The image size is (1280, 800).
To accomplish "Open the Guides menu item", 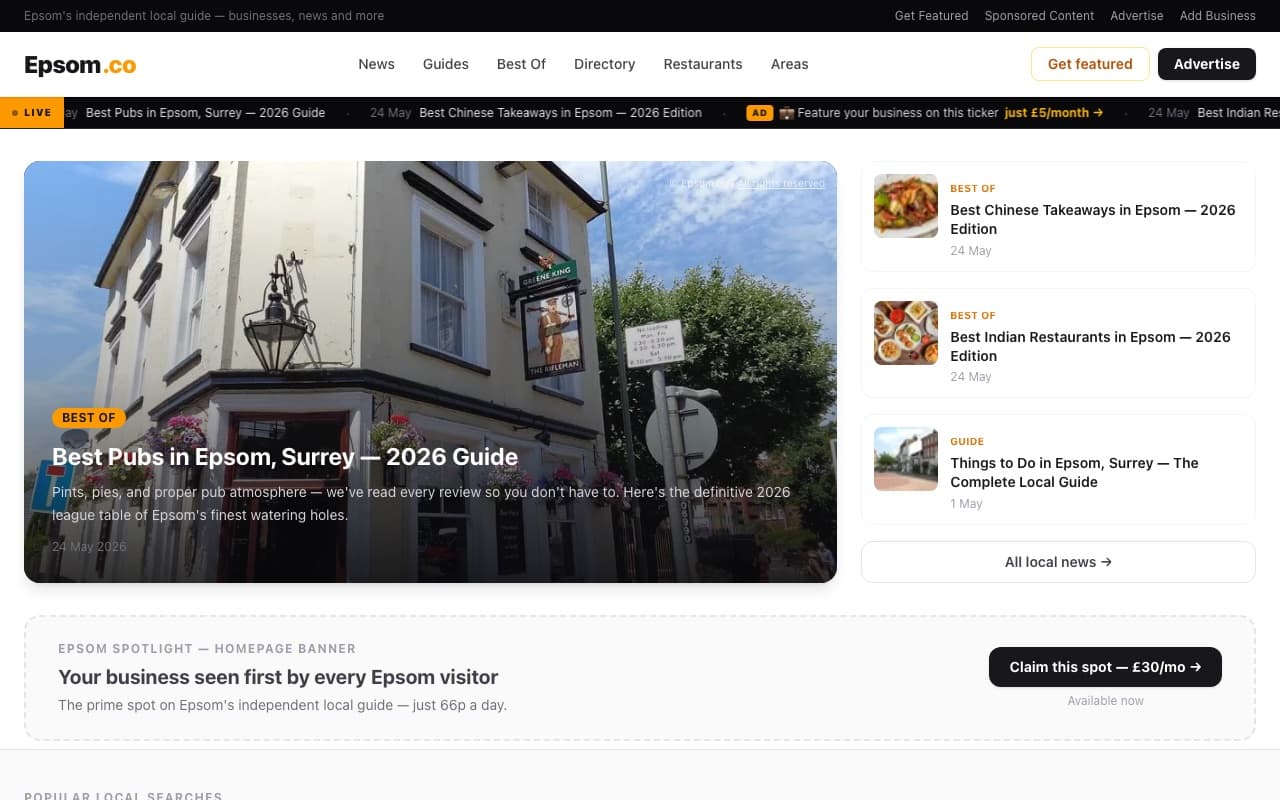I will (446, 64).
